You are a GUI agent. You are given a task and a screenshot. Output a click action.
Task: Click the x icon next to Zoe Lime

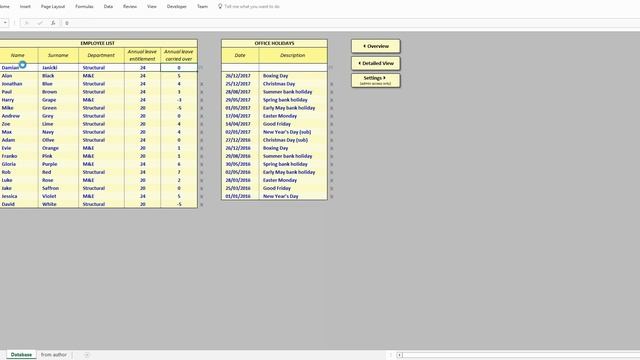[202, 124]
